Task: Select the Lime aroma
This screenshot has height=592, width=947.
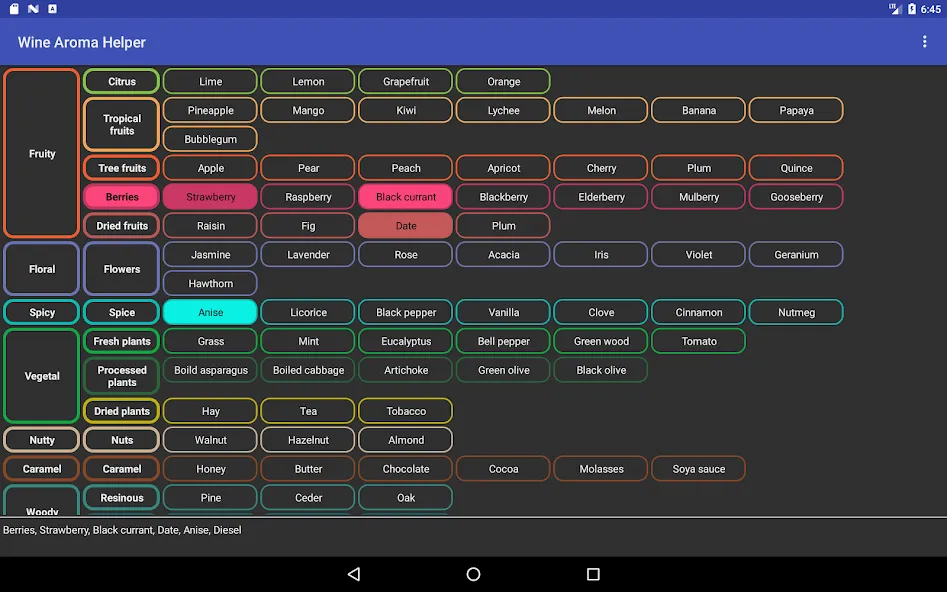Action: [210, 82]
